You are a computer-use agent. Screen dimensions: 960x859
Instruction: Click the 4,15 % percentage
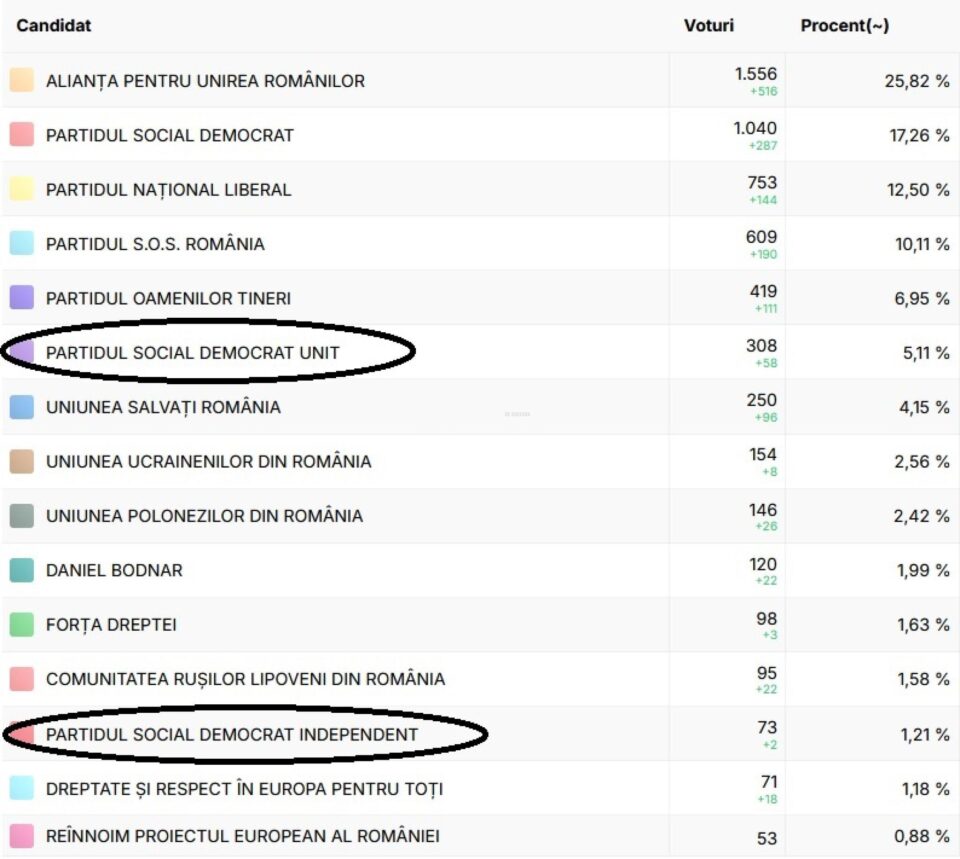(924, 408)
